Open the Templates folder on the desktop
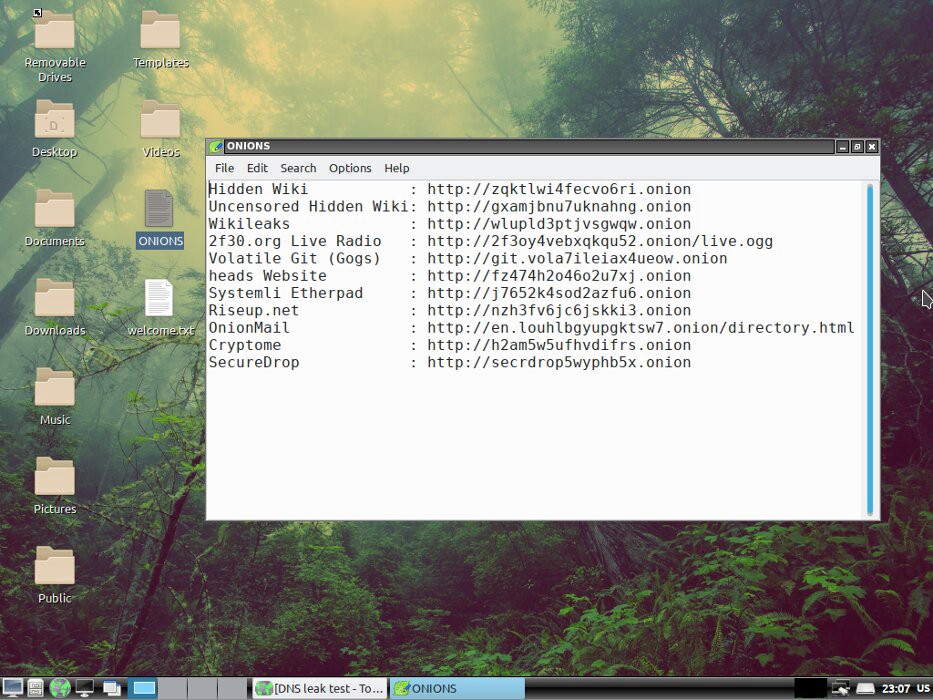933x700 pixels. pyautogui.click(x=160, y=30)
